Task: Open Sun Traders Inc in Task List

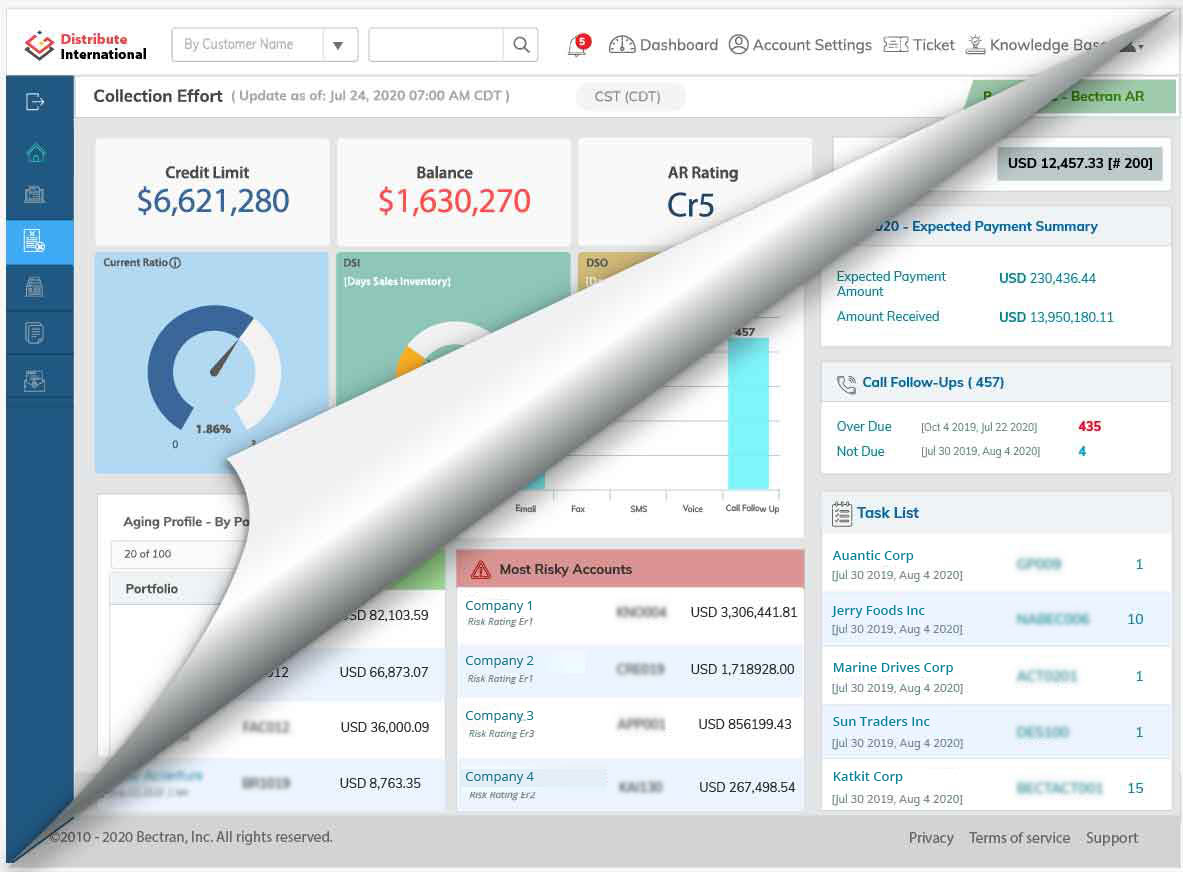Action: click(x=880, y=722)
